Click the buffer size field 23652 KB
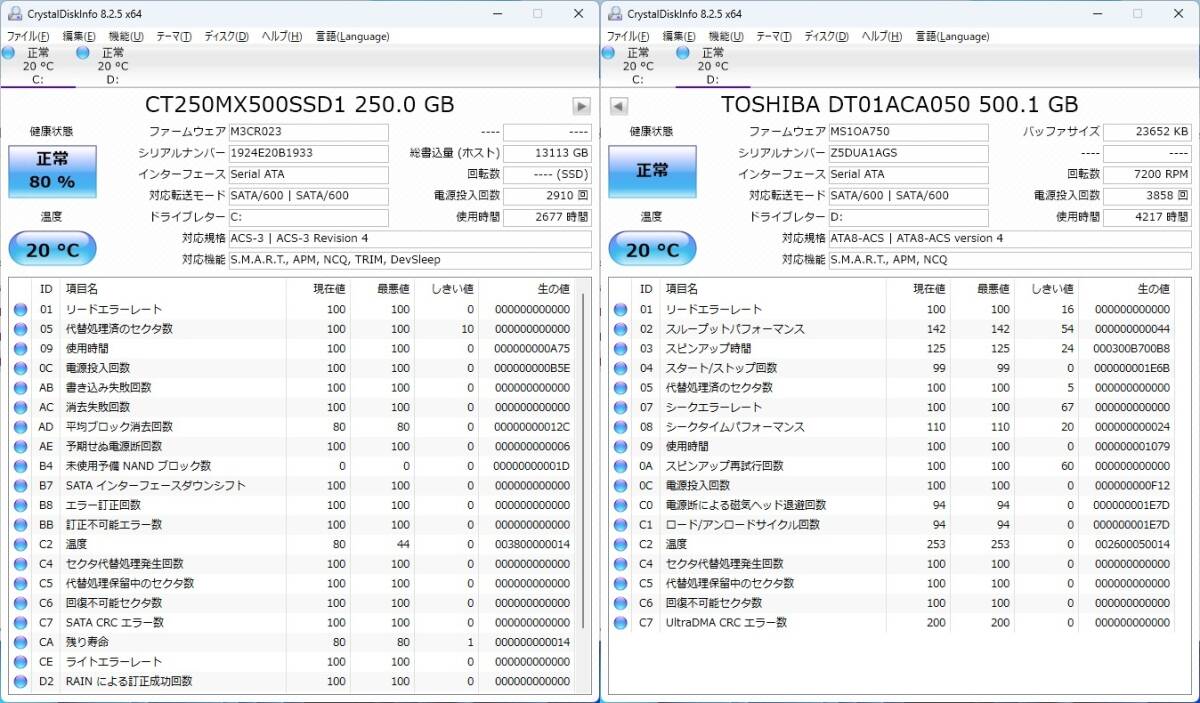The width and height of the screenshot is (1200, 703). pyautogui.click(x=1147, y=132)
